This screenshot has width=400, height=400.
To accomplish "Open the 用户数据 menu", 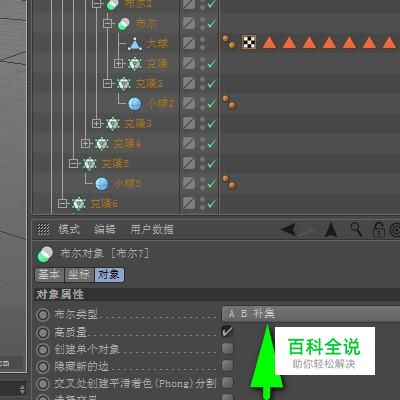I will (x=152, y=229).
